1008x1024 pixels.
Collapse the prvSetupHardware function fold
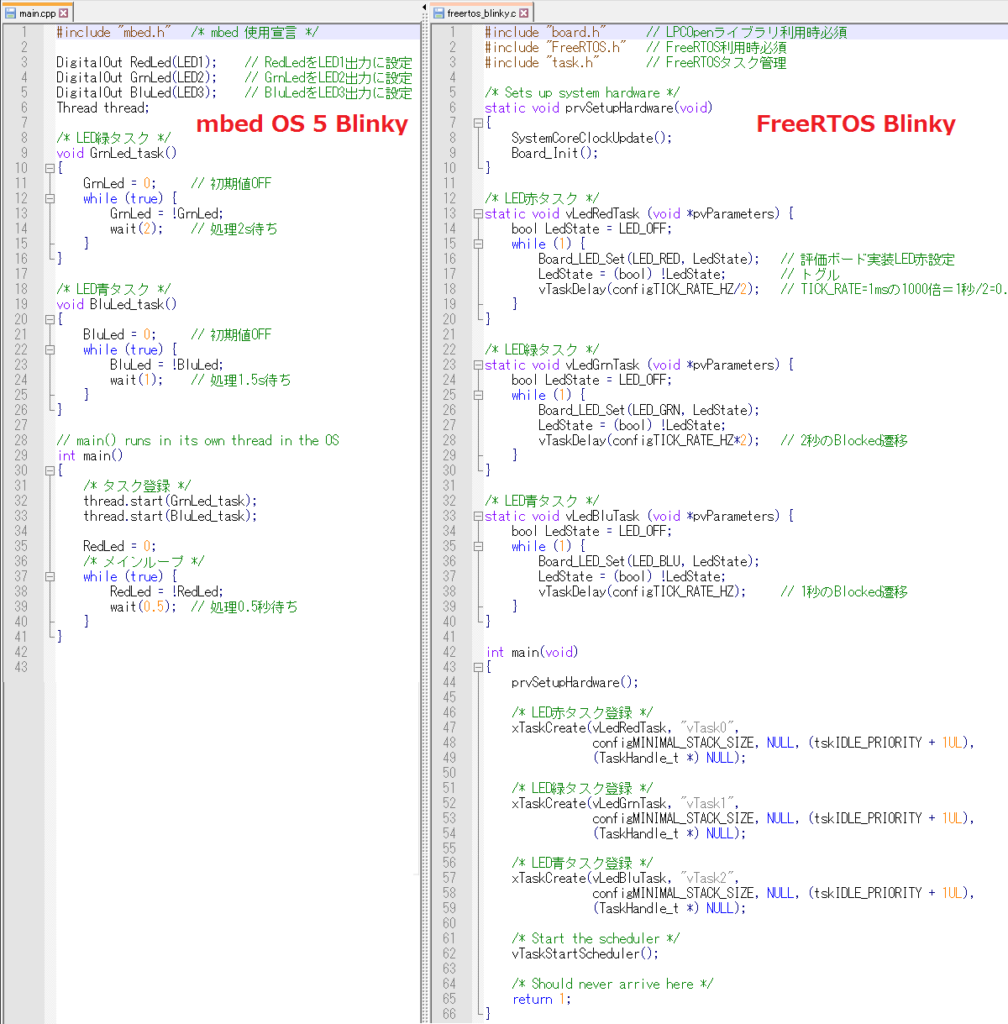[x=477, y=122]
